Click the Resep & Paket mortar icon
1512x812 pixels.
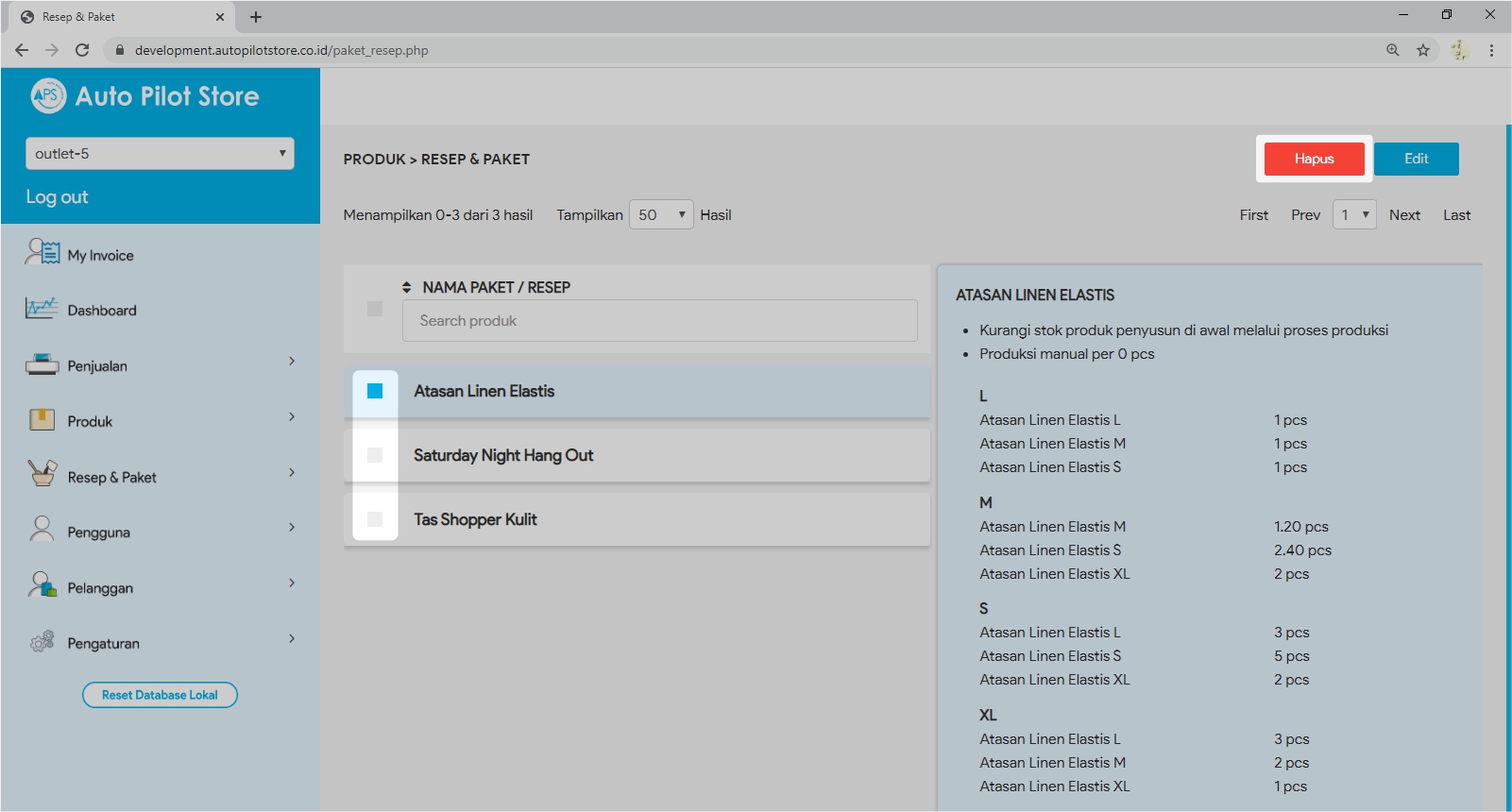point(42,474)
